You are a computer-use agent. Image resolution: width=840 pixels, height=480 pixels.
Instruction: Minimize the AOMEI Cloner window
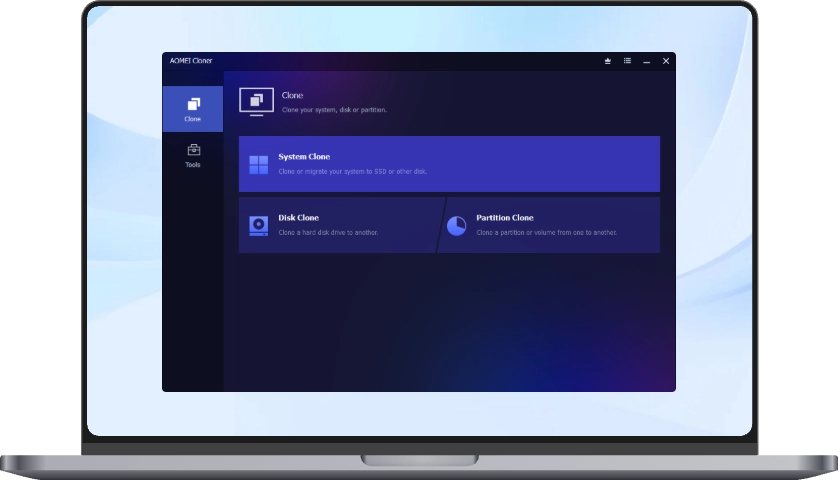(647, 61)
